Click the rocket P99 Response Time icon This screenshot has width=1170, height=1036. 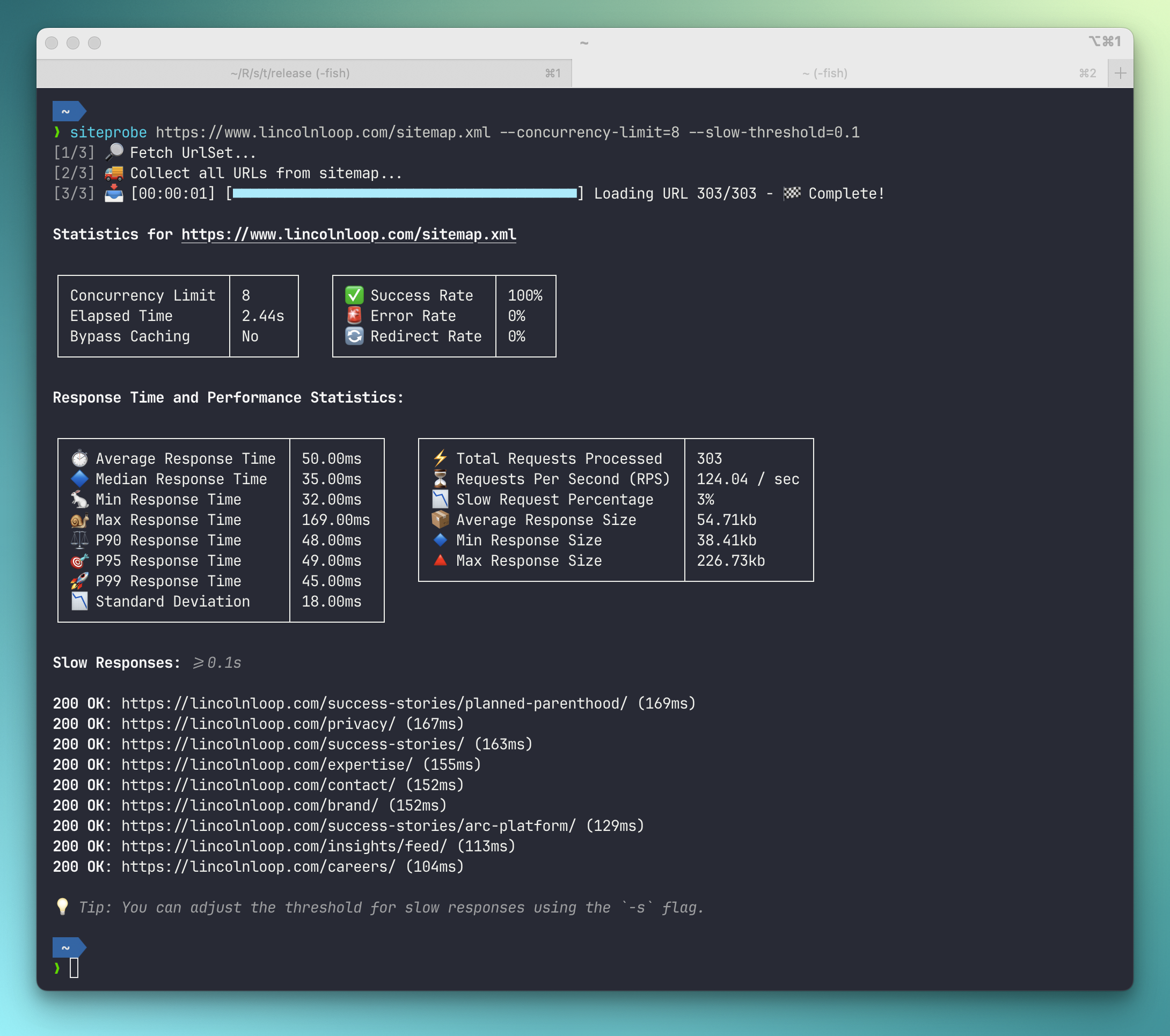[79, 581]
